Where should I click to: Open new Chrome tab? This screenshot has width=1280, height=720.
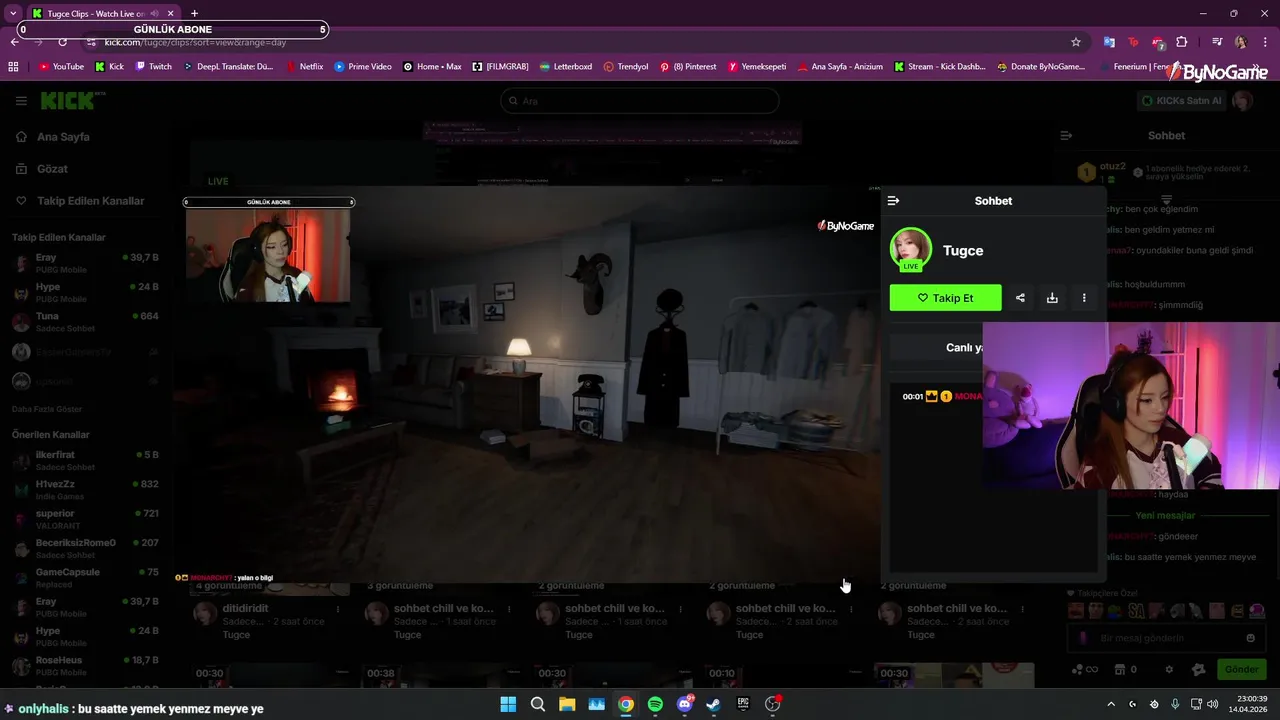tap(194, 13)
